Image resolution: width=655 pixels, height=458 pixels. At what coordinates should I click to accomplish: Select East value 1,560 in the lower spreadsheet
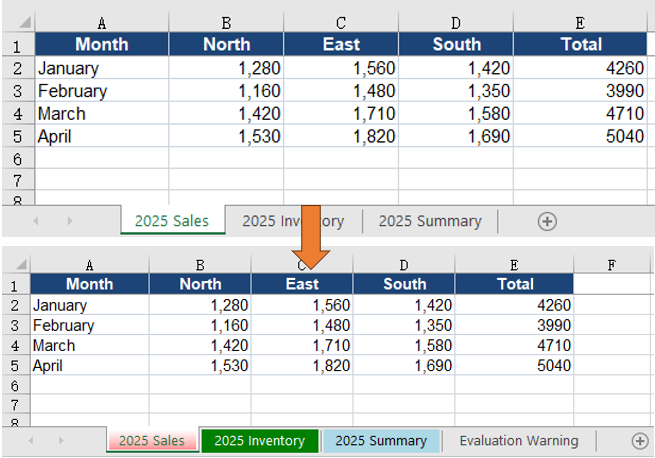tap(302, 305)
